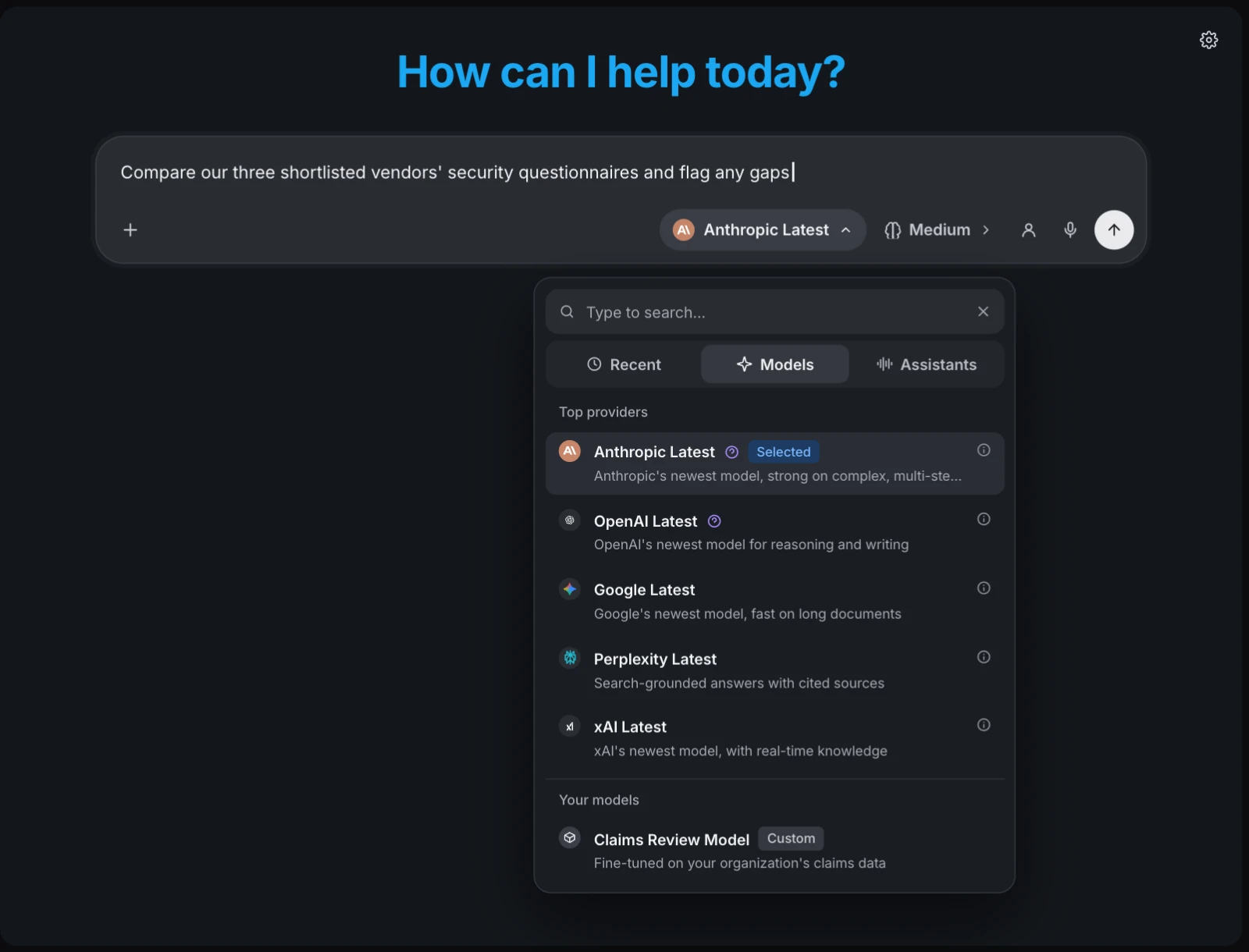Clear the model search with X
1249x952 pixels.
pos(983,311)
